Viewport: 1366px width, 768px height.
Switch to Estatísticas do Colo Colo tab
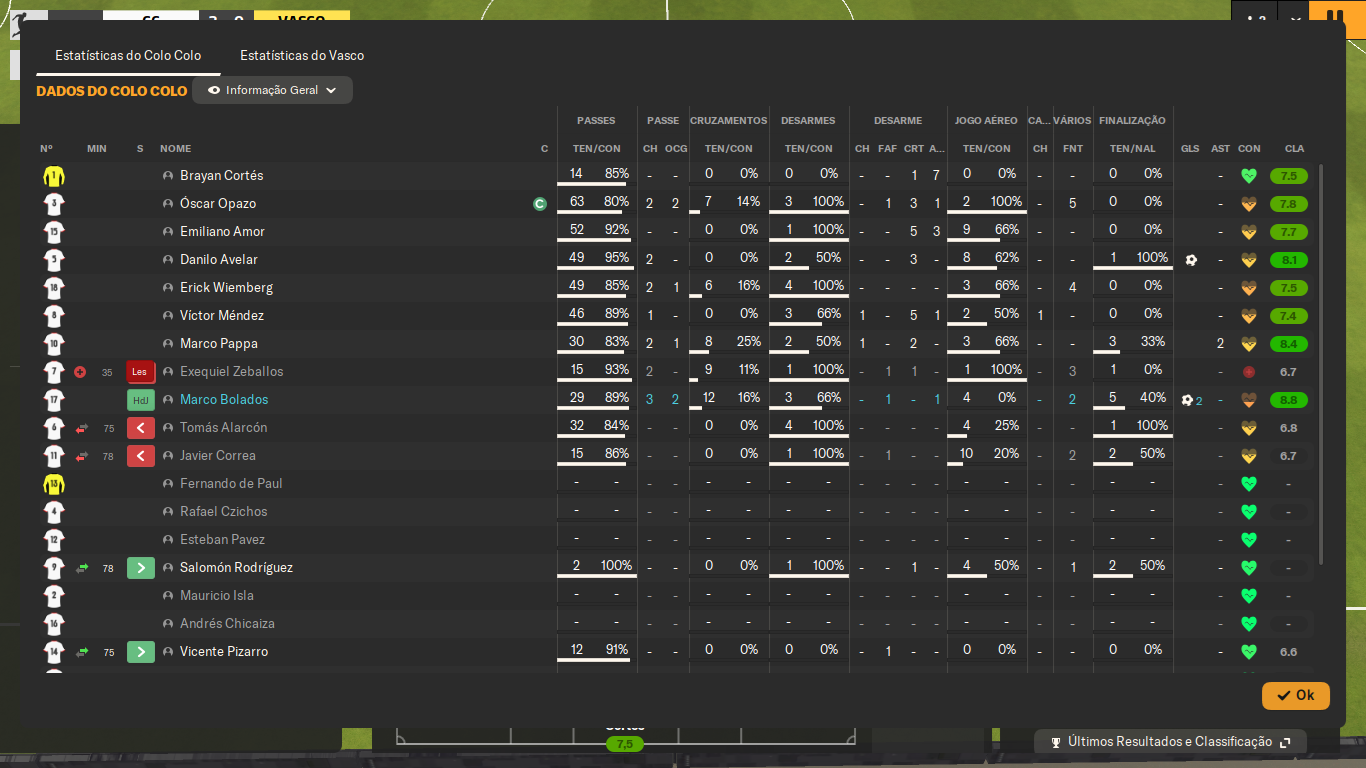(128, 56)
